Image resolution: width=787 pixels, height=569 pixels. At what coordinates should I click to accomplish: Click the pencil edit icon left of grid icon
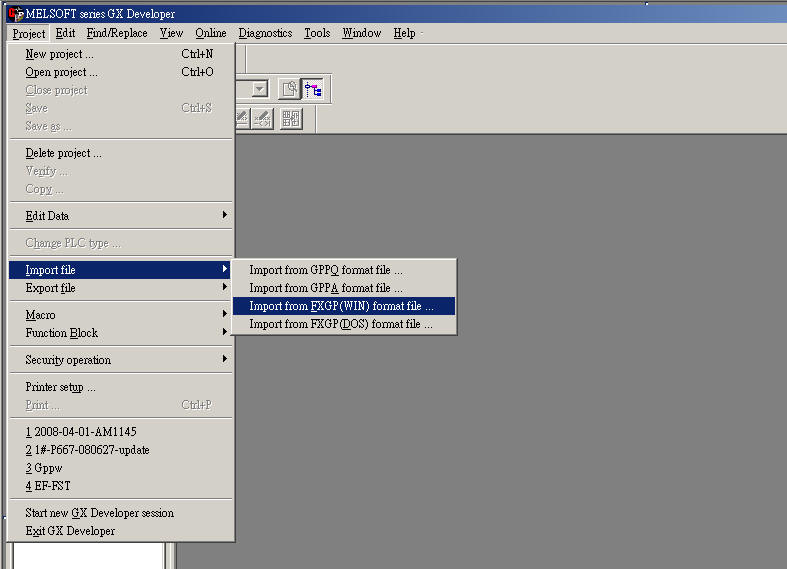[x=263, y=118]
